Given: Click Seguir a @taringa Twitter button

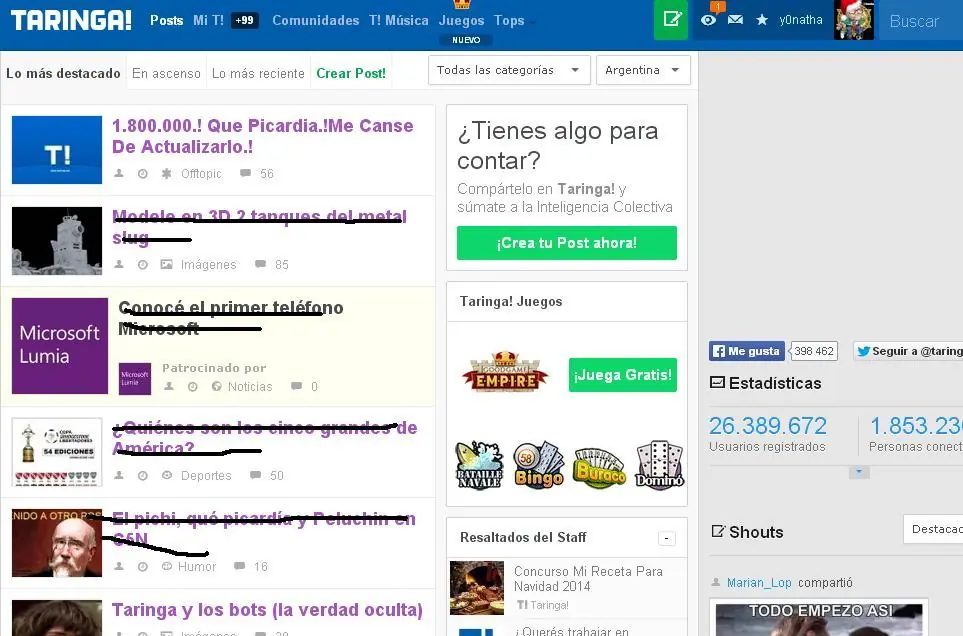Looking at the screenshot, I should point(908,351).
